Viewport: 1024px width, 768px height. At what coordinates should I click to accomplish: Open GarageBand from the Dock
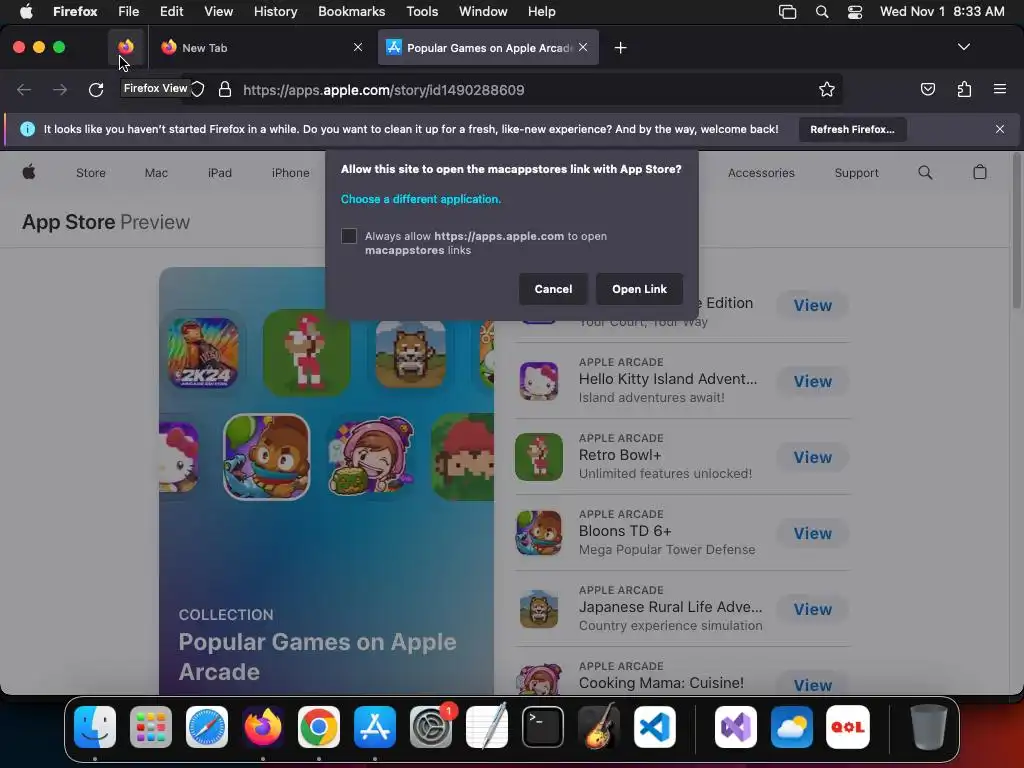(599, 727)
